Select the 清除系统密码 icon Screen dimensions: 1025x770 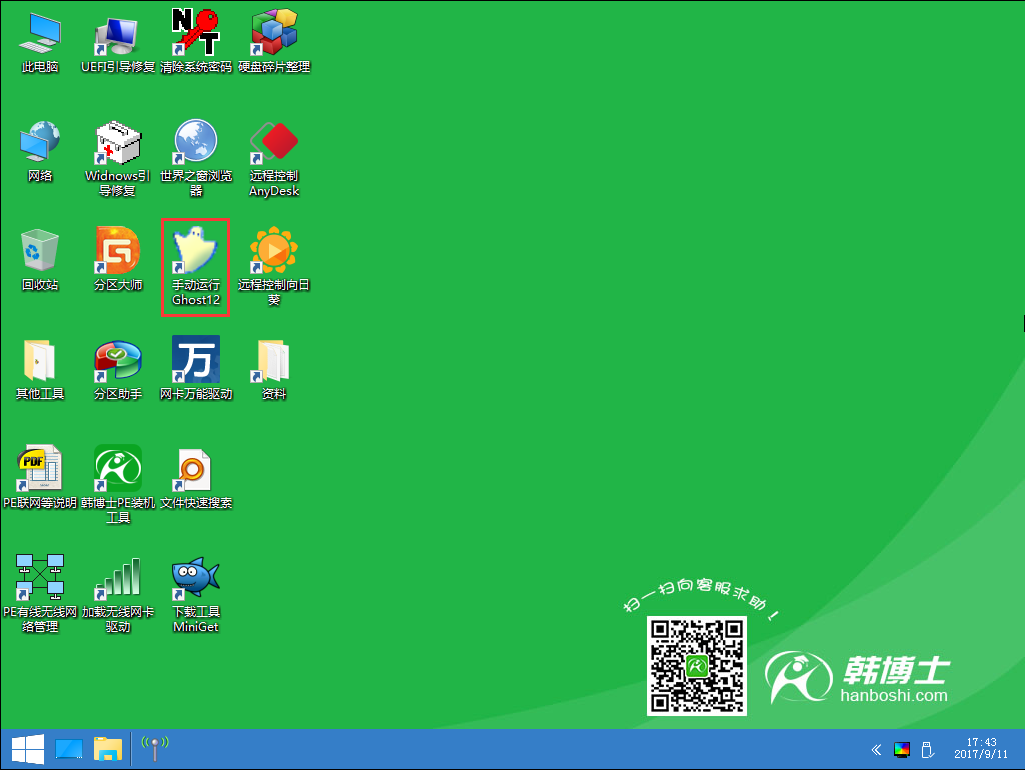[196, 35]
